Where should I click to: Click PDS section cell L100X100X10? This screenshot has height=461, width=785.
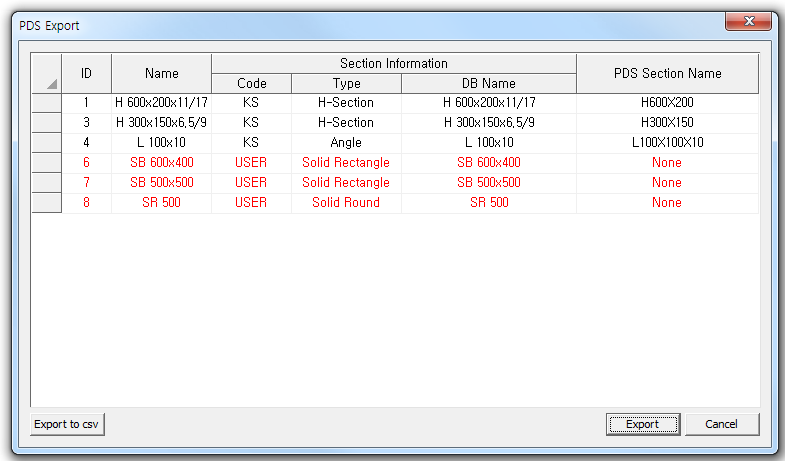coord(667,143)
